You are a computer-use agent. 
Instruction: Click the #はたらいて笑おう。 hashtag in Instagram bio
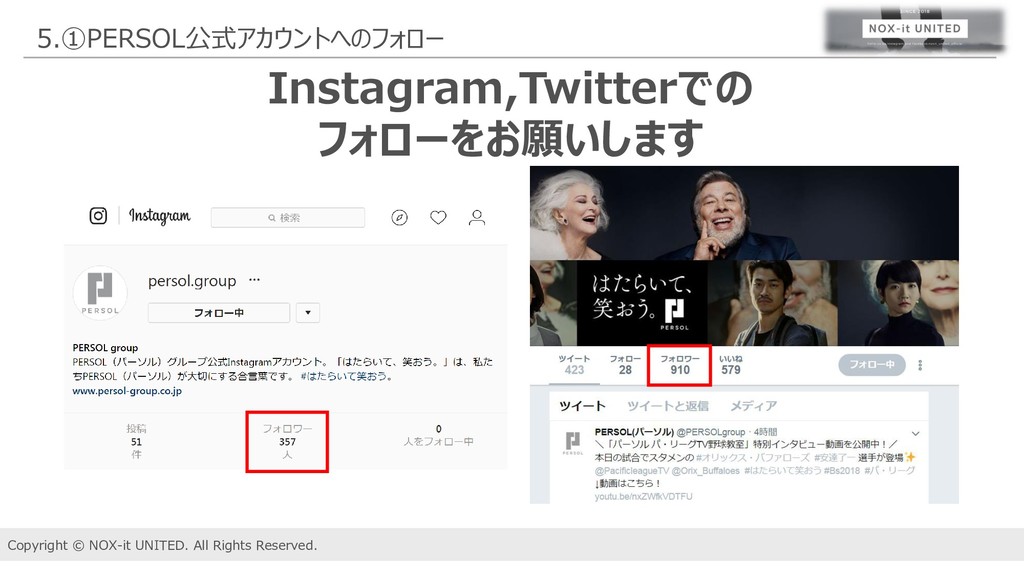[346, 376]
